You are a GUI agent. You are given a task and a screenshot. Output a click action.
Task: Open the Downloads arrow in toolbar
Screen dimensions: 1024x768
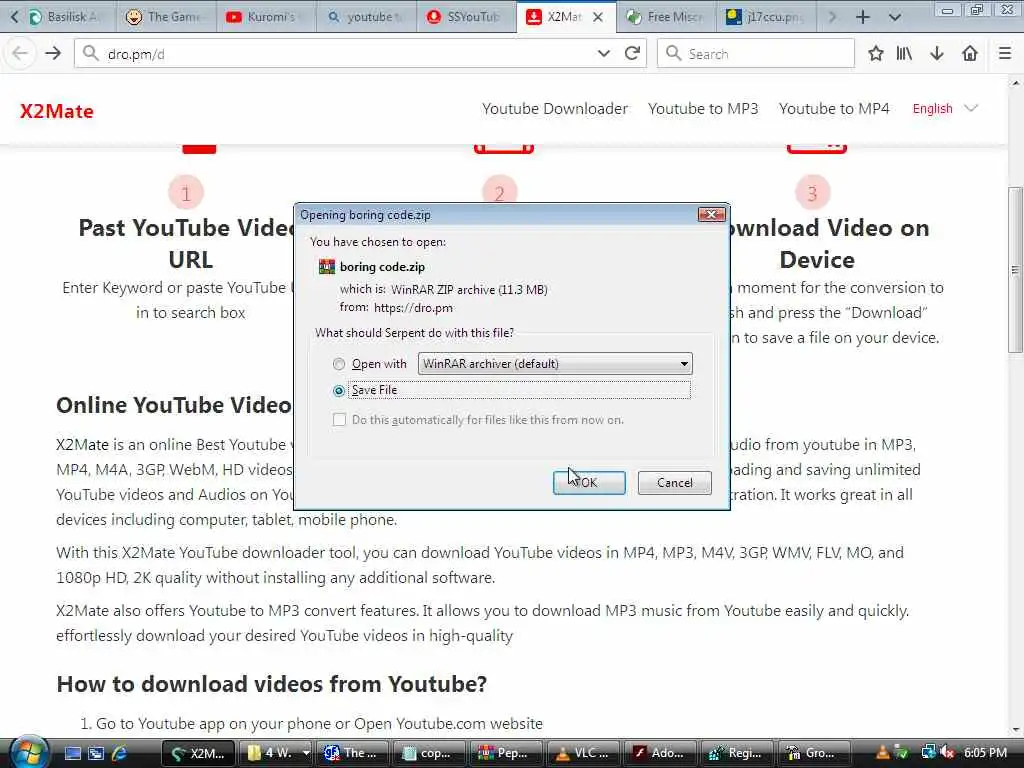tap(937, 54)
